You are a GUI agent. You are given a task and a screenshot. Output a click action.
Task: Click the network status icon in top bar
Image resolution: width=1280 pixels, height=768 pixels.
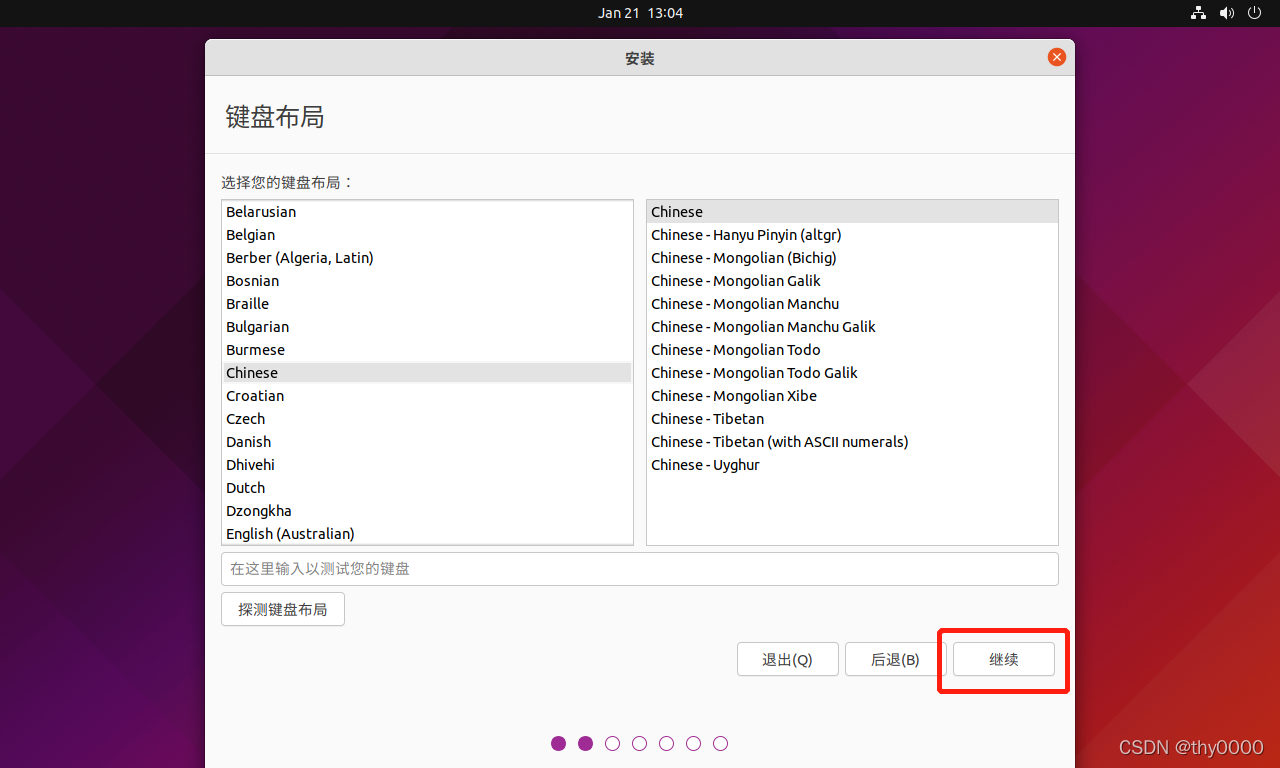coord(1198,13)
